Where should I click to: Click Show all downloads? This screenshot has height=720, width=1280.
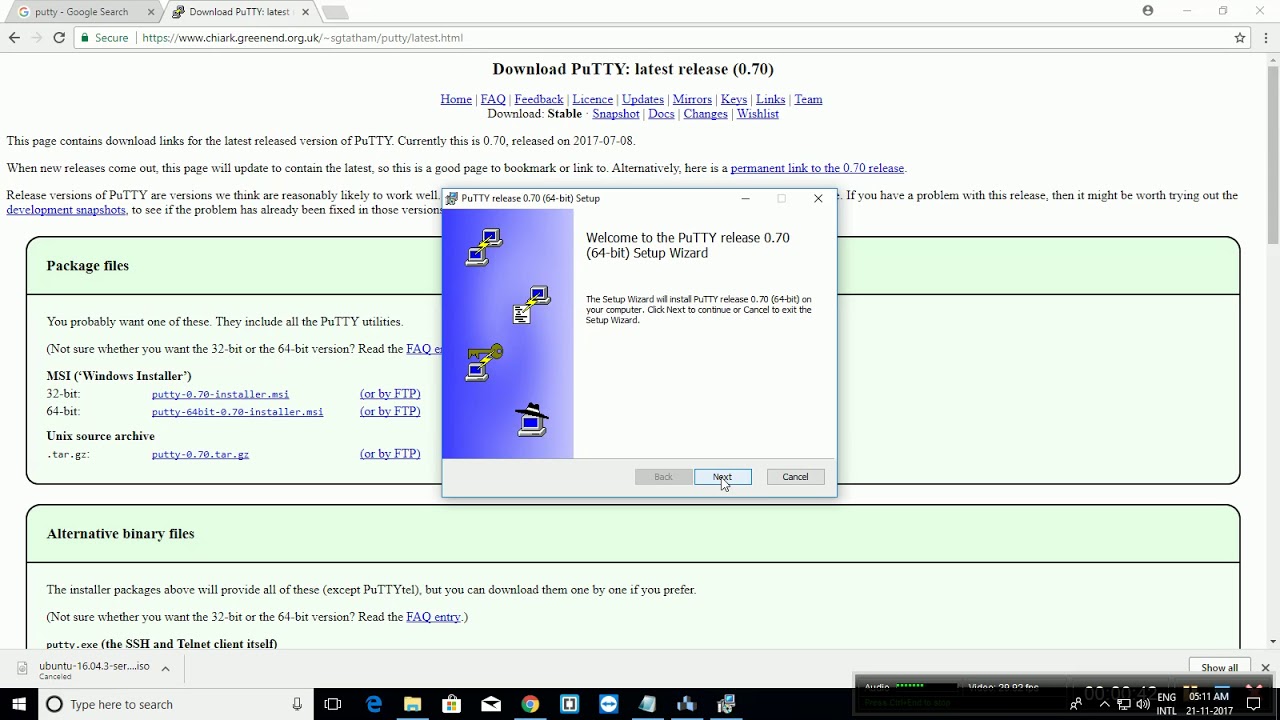point(1219,668)
